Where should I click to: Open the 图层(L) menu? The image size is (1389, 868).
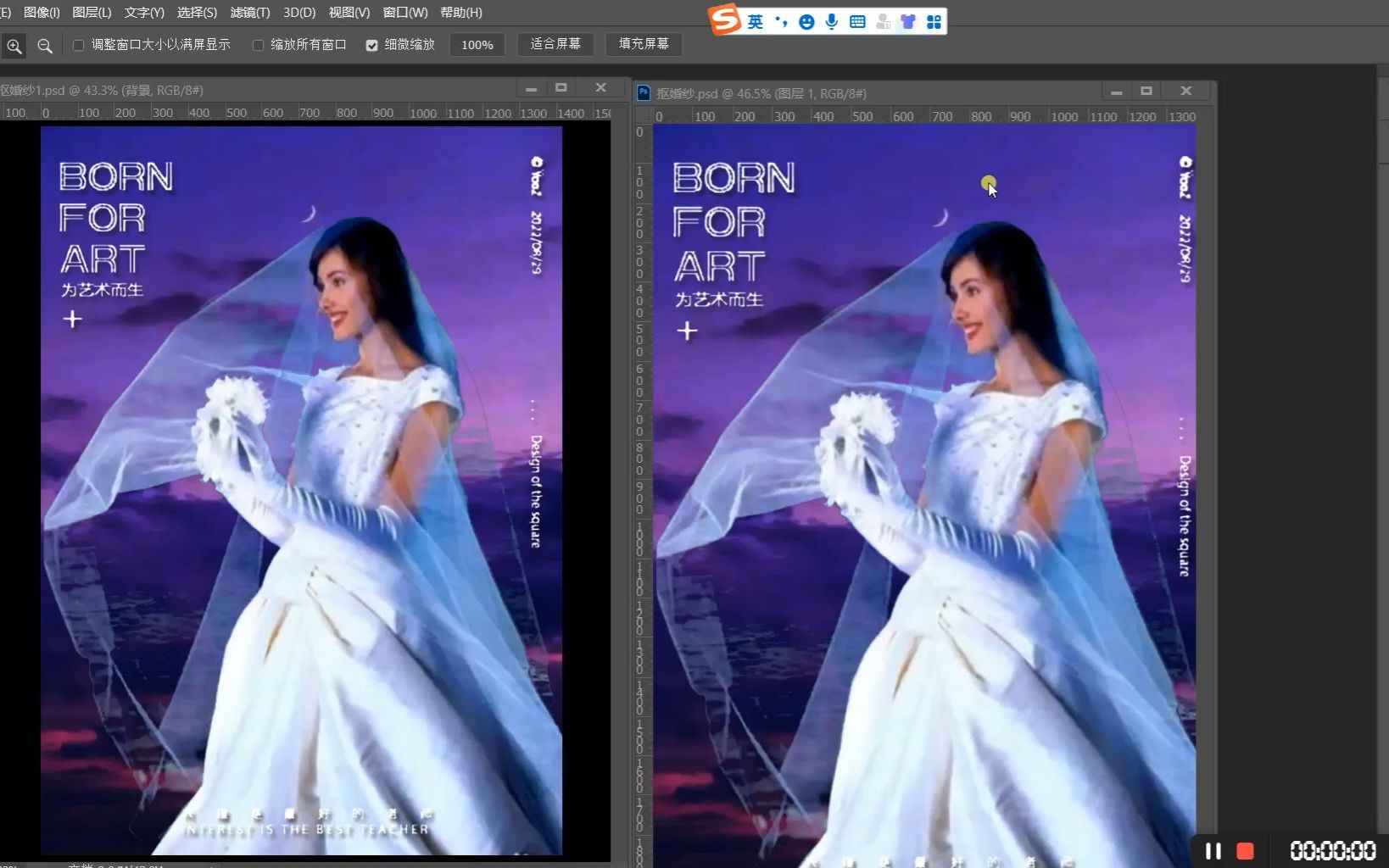pos(92,12)
